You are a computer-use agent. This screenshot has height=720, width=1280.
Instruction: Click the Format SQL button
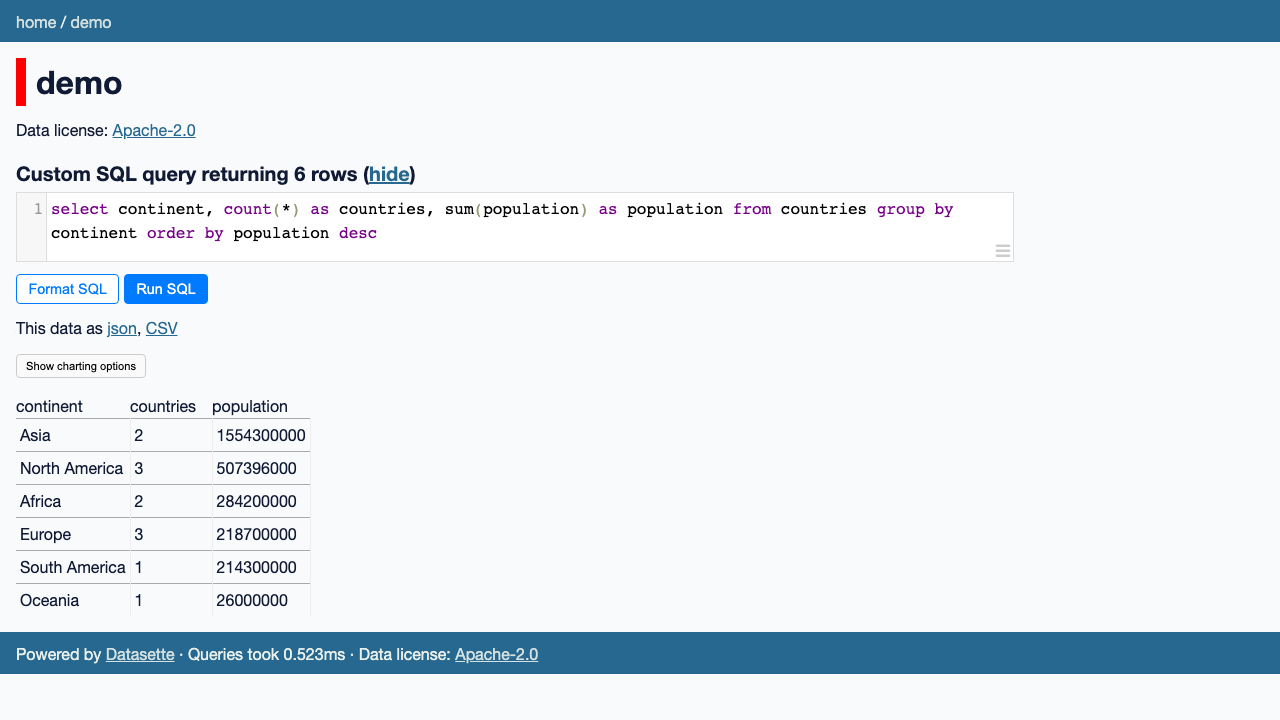[67, 289]
